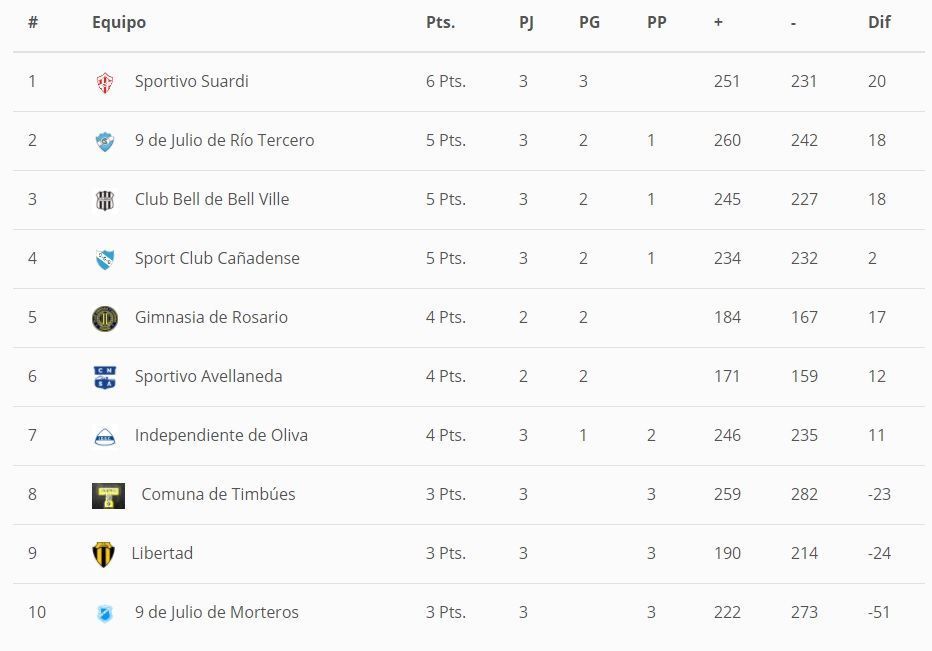The image size is (932, 651).
Task: Select the Gimnasia de Rosario team name
Action: point(211,317)
